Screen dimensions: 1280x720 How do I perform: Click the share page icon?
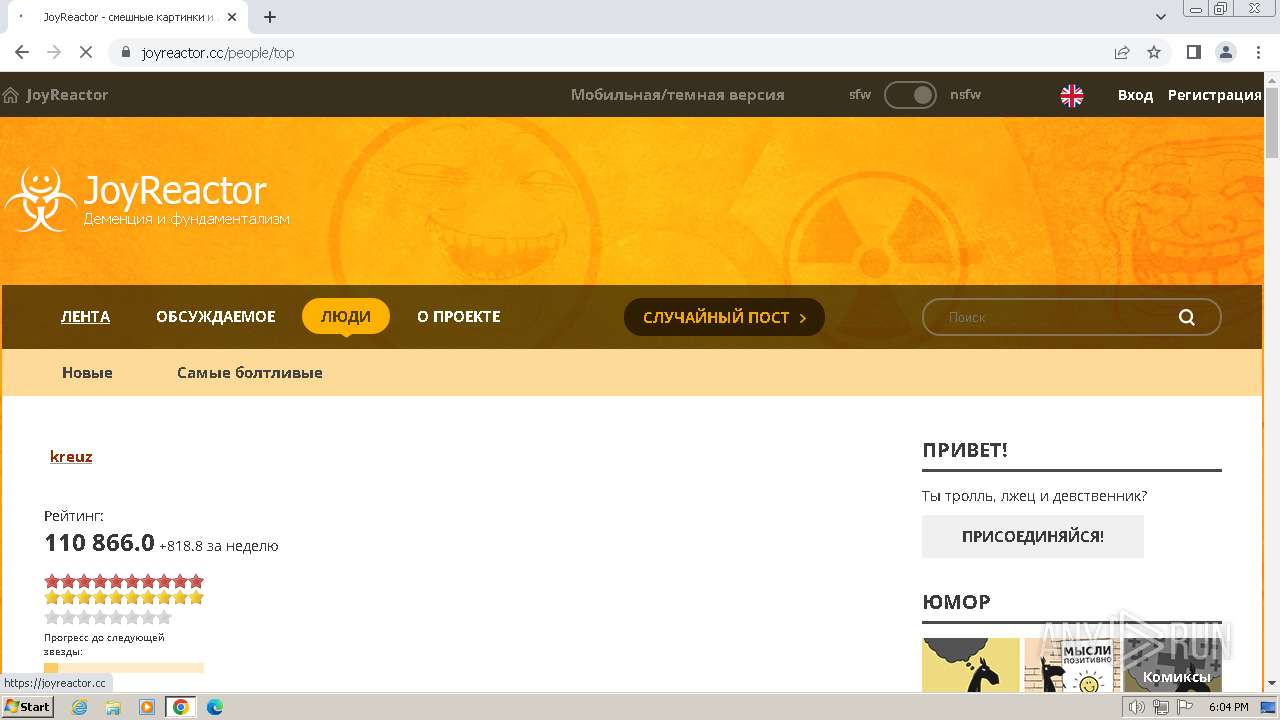click(x=1122, y=53)
